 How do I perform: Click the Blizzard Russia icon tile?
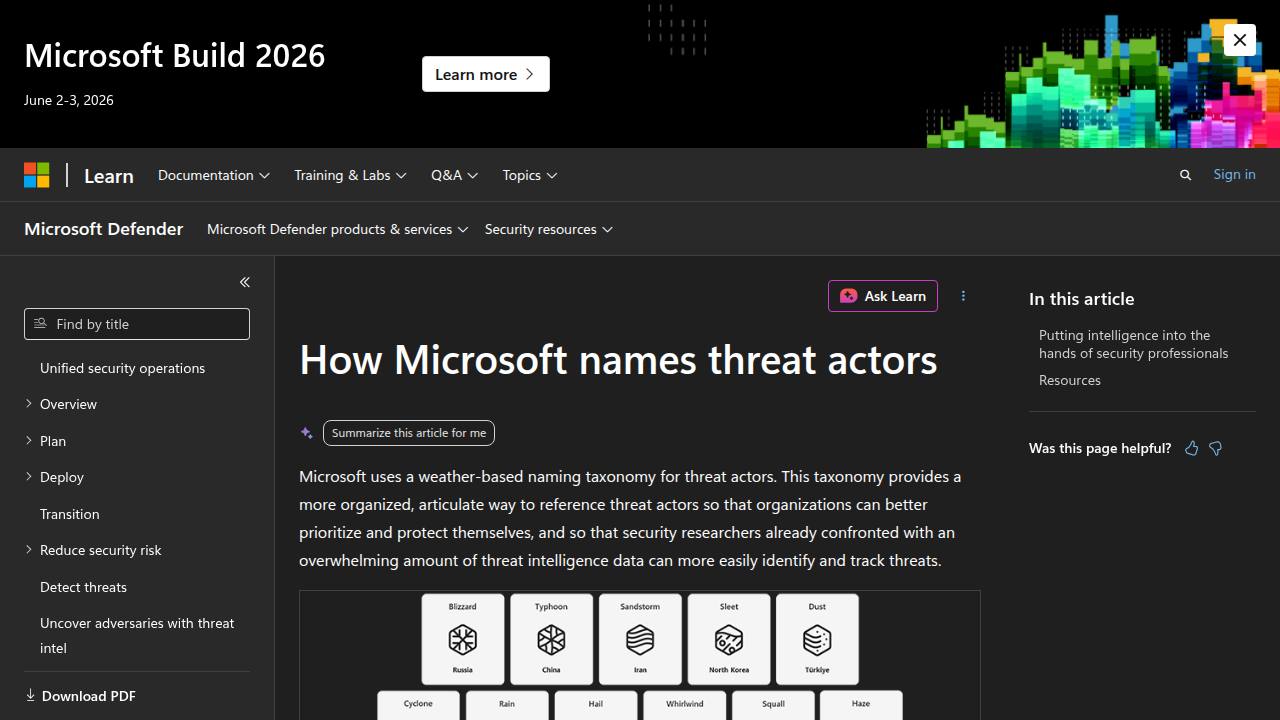coord(462,639)
